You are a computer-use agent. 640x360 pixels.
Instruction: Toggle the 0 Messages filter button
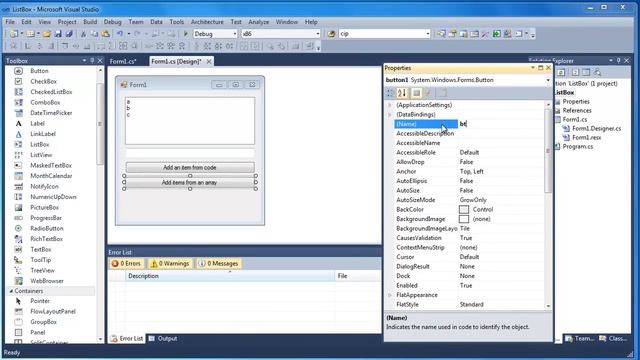[218, 264]
